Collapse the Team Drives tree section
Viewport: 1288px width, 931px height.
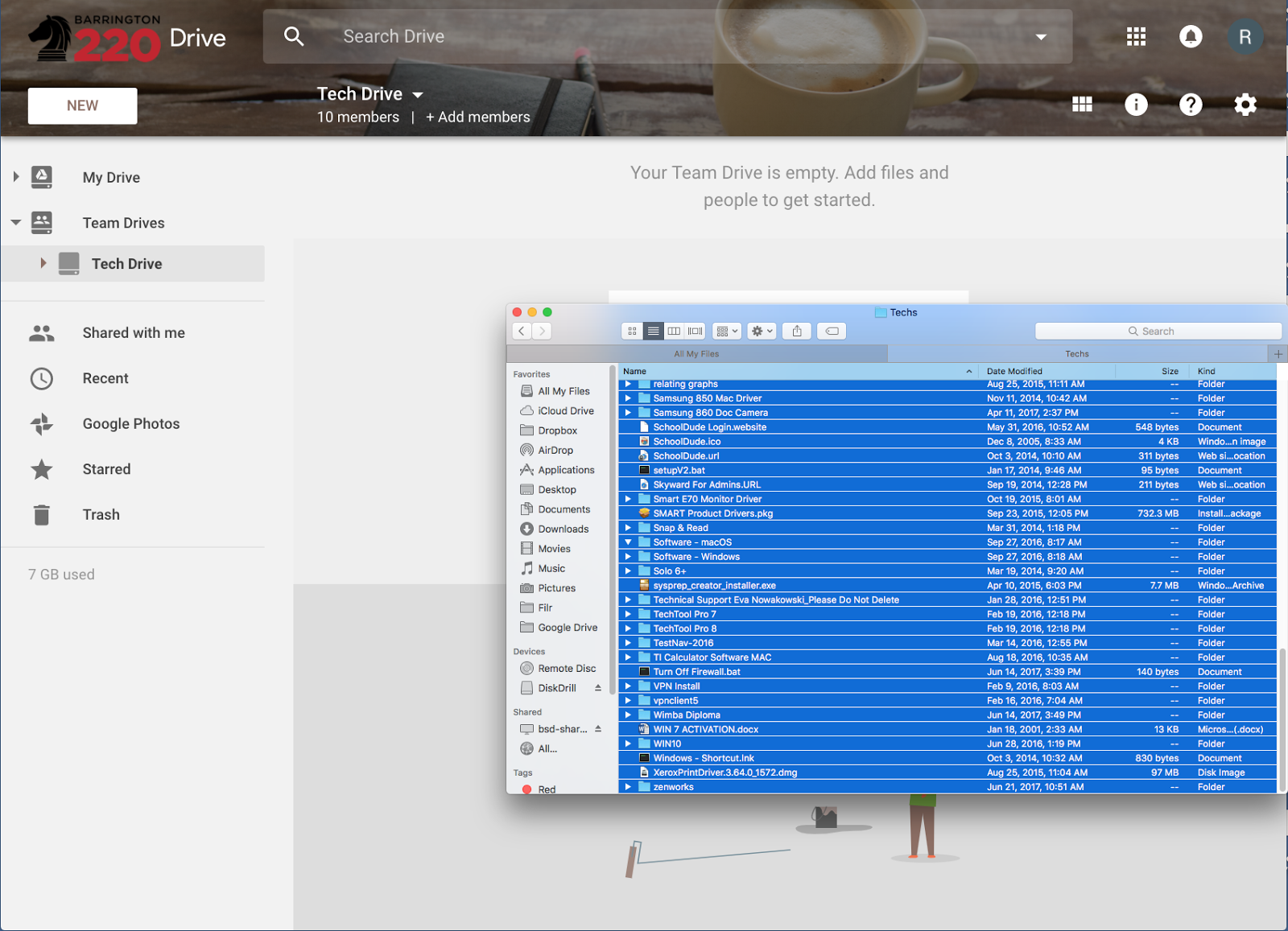16,222
